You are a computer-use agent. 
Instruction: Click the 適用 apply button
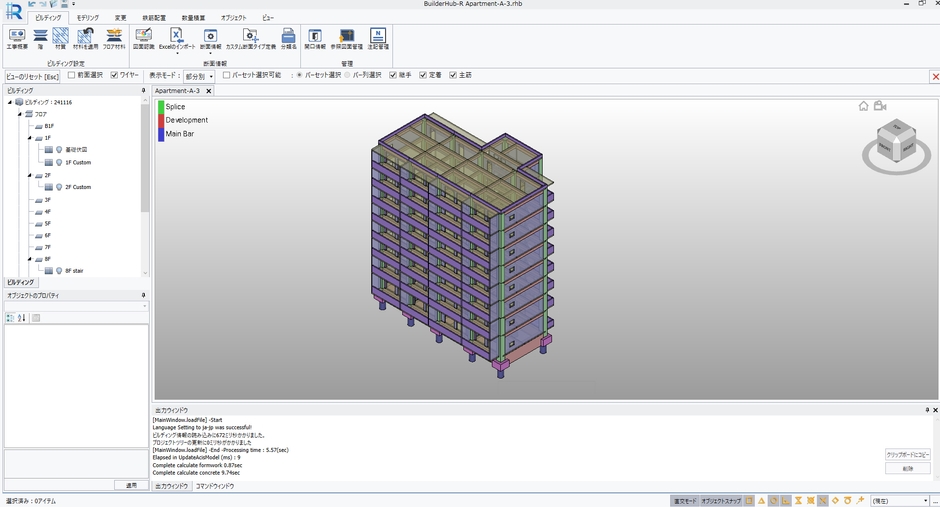pos(131,485)
